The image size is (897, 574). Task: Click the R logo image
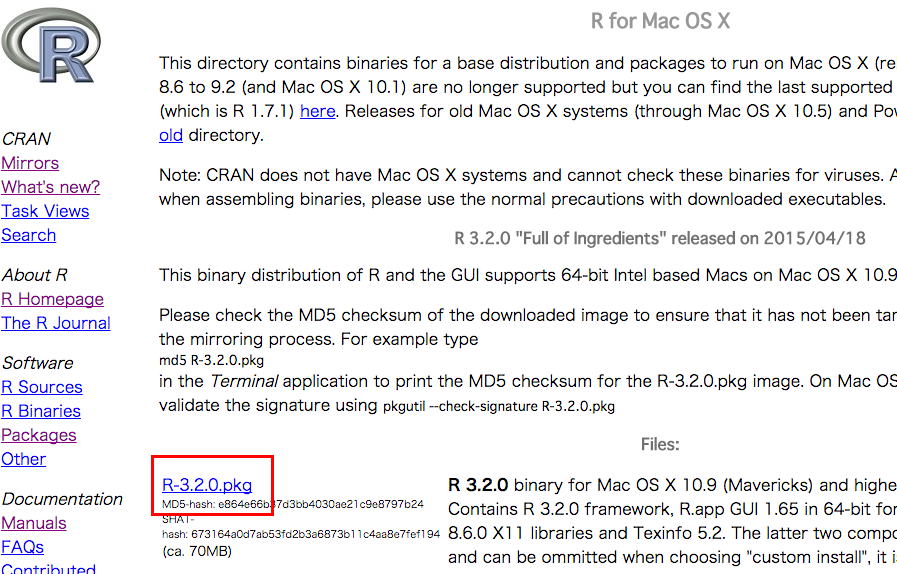point(50,46)
